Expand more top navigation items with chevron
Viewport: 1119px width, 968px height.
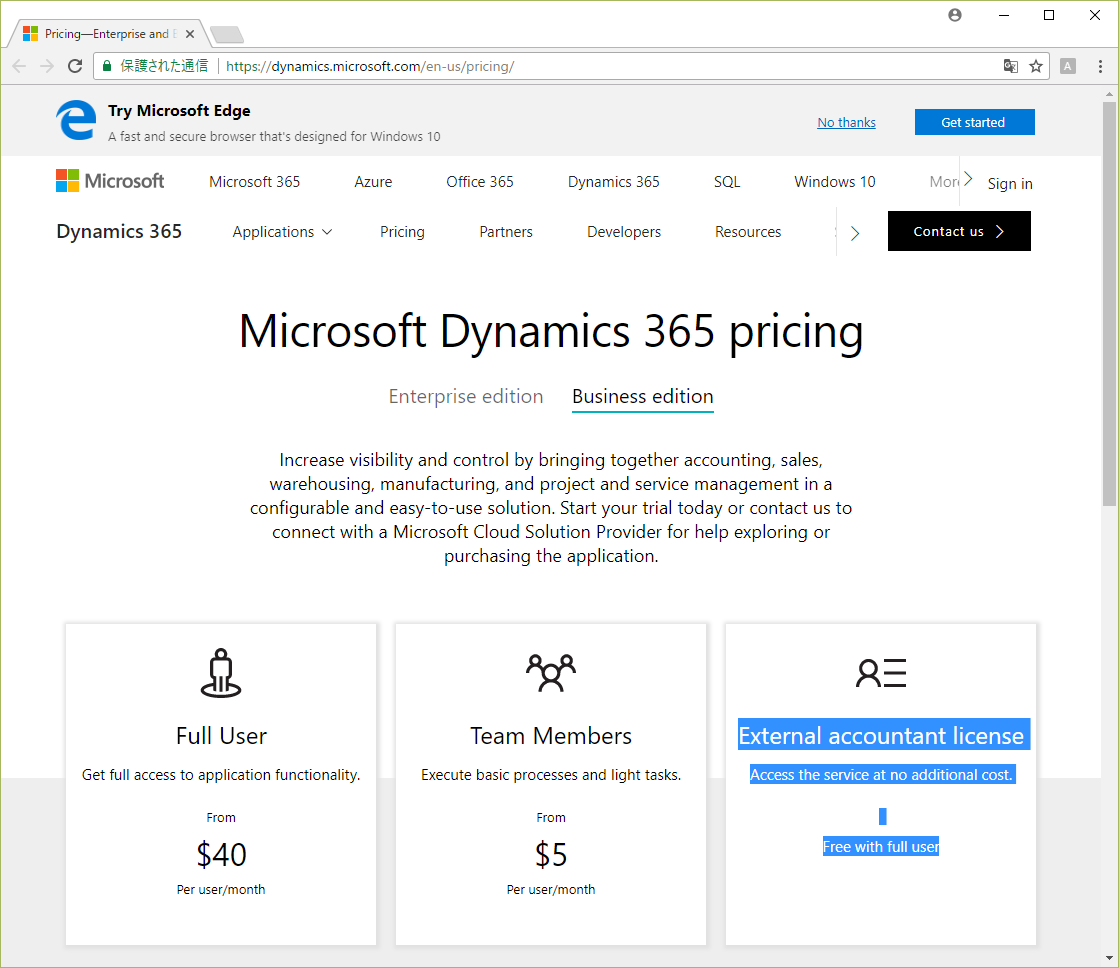click(x=968, y=178)
